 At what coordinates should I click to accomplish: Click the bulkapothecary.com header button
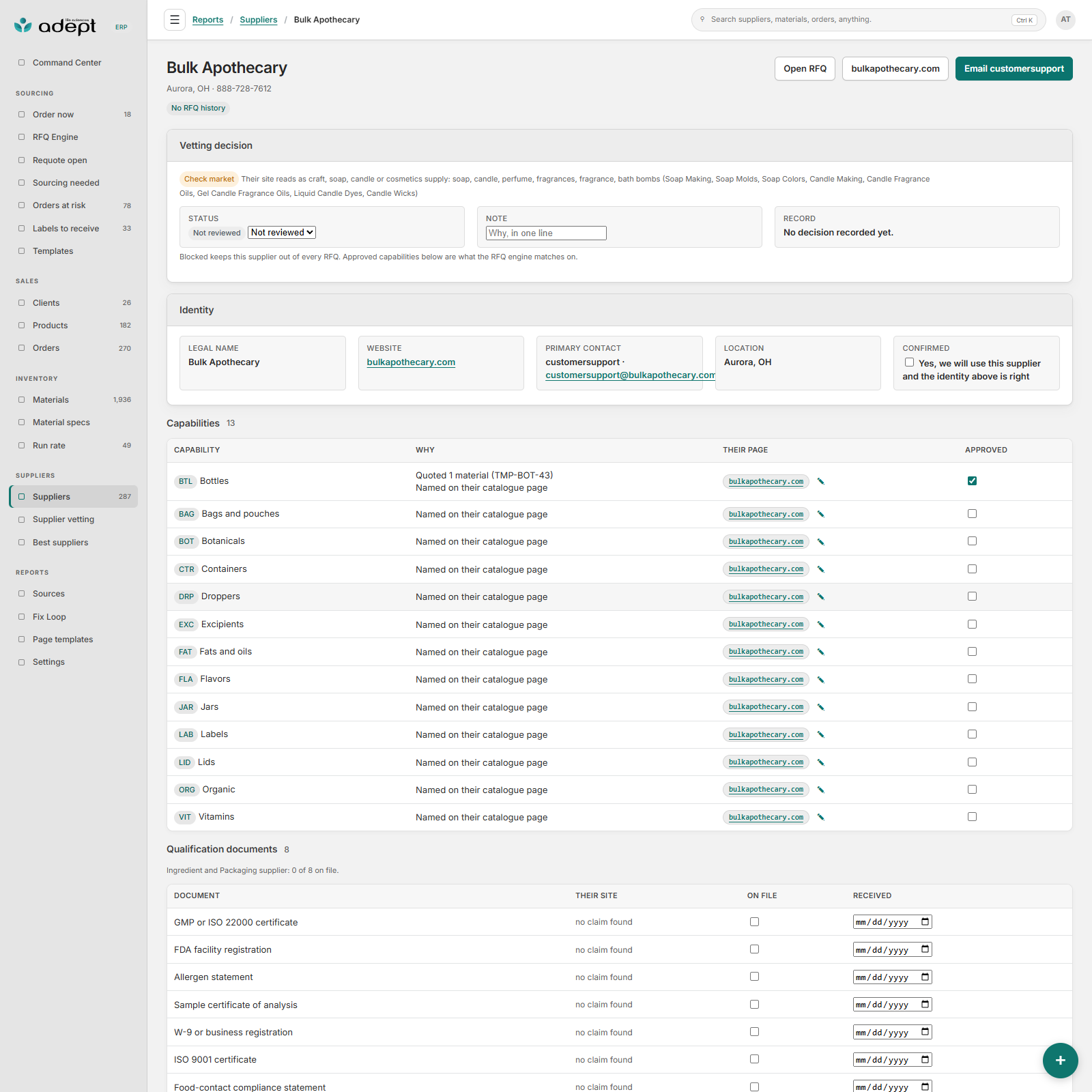point(895,68)
